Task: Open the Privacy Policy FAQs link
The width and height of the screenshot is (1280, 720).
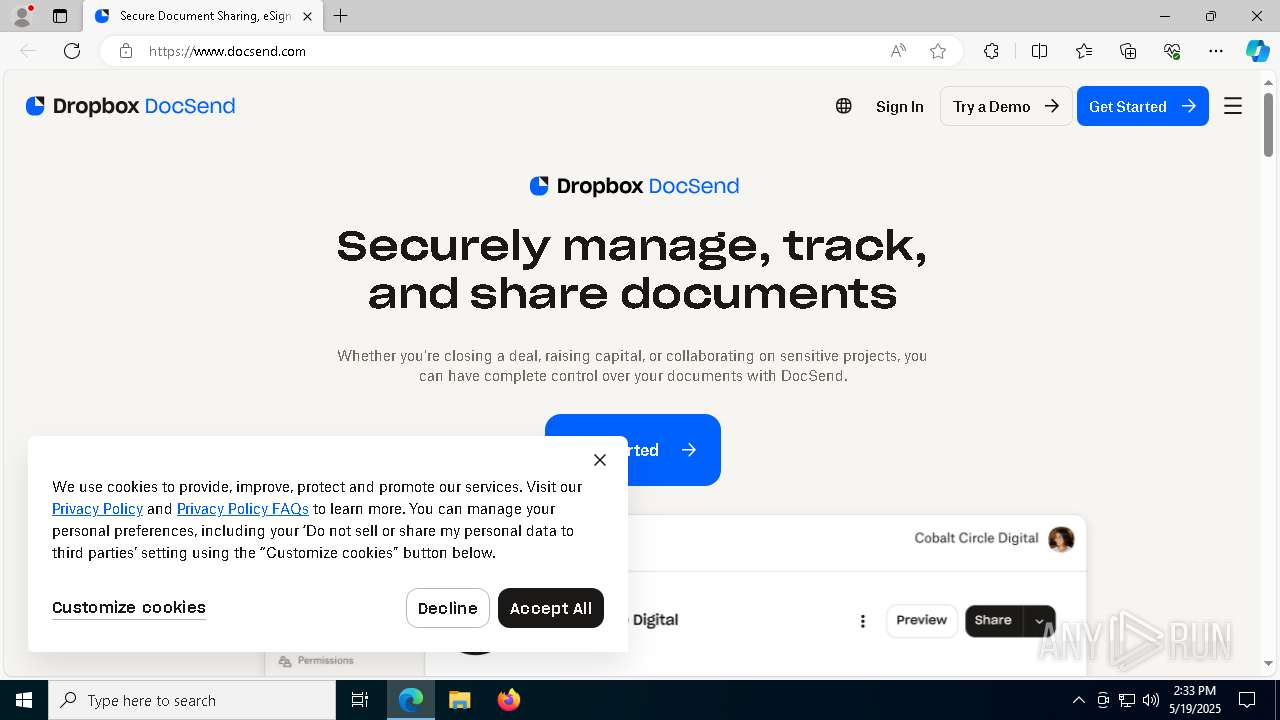Action: 243,509
